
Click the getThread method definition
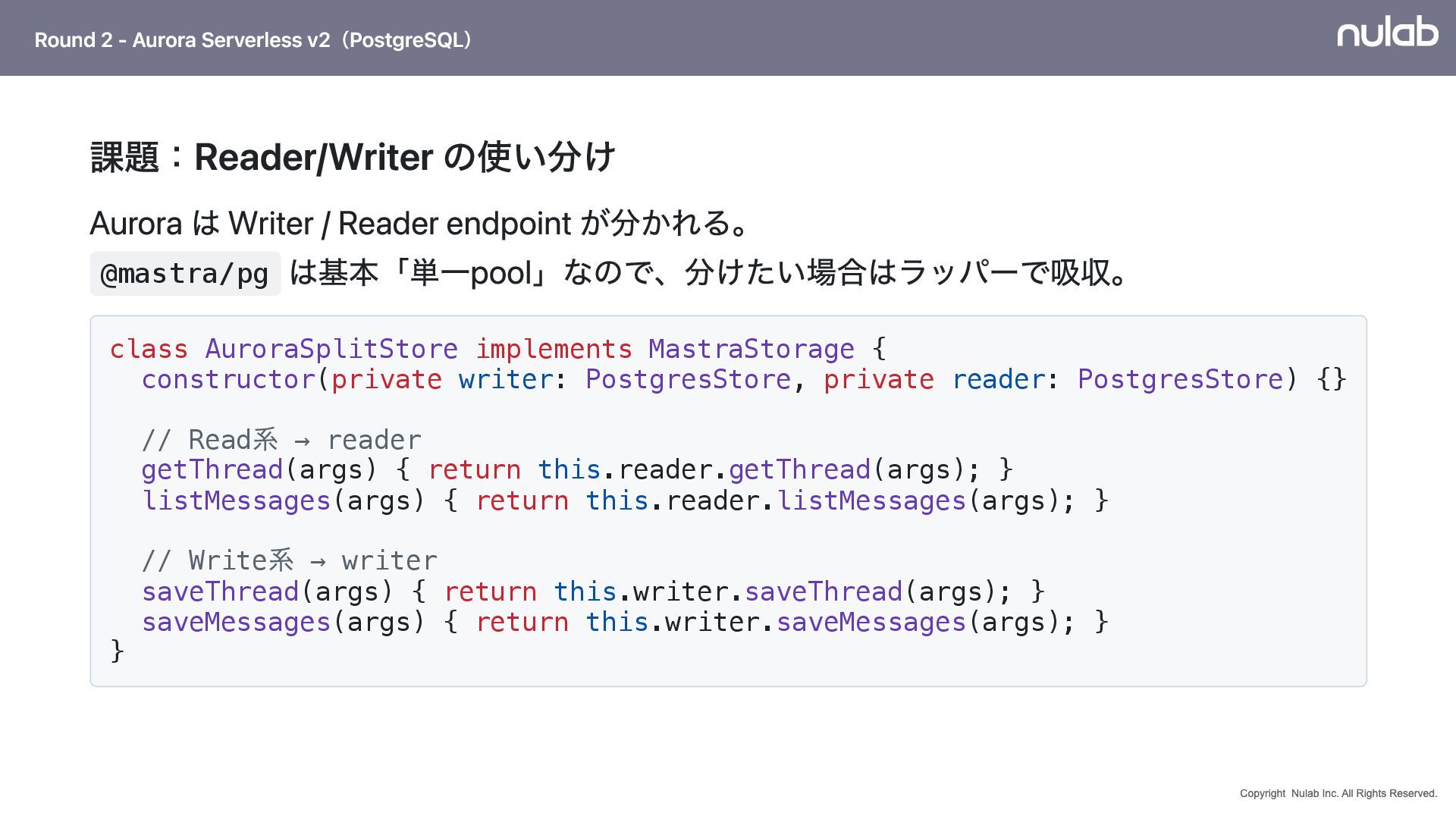point(212,470)
